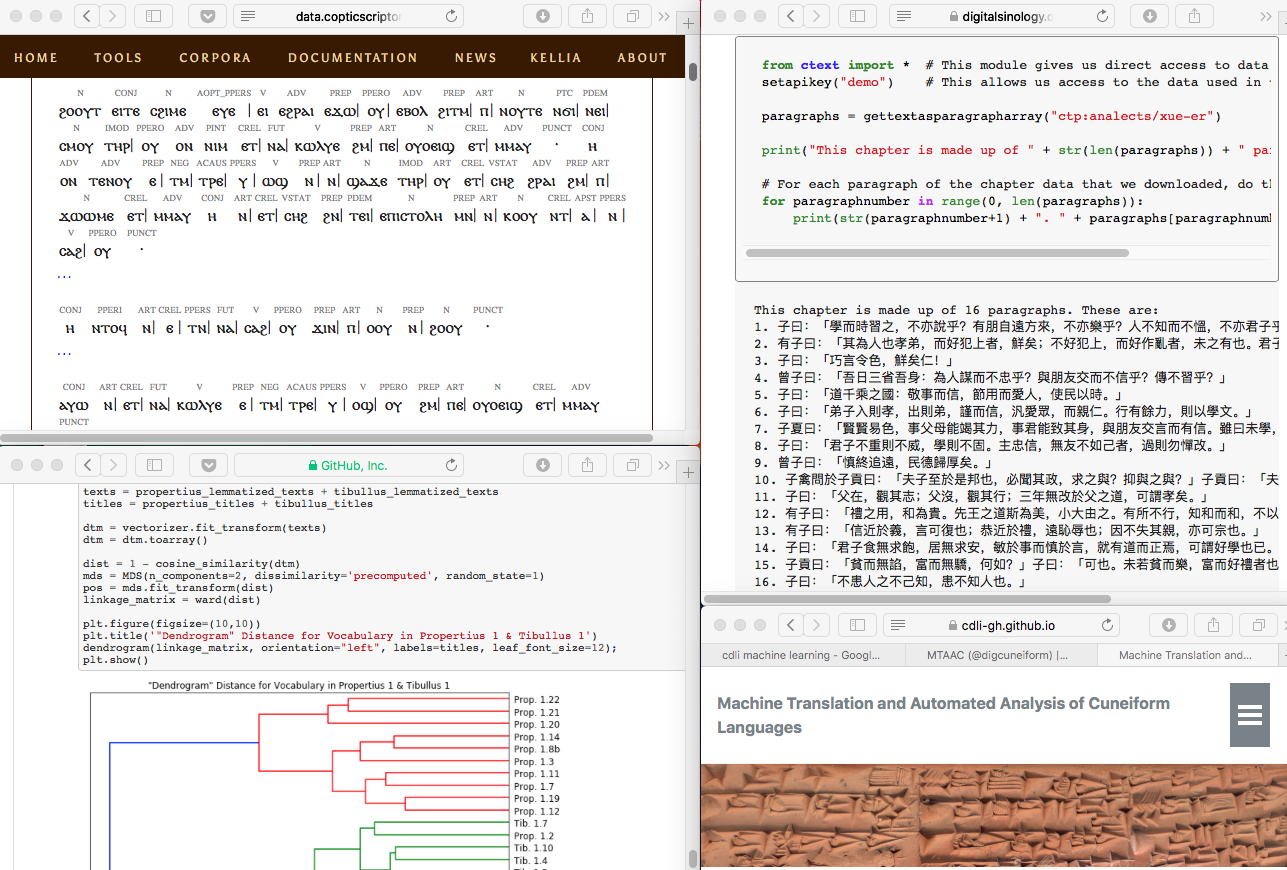Go forward in the GitHub window
1287x870 pixels.
113,465
